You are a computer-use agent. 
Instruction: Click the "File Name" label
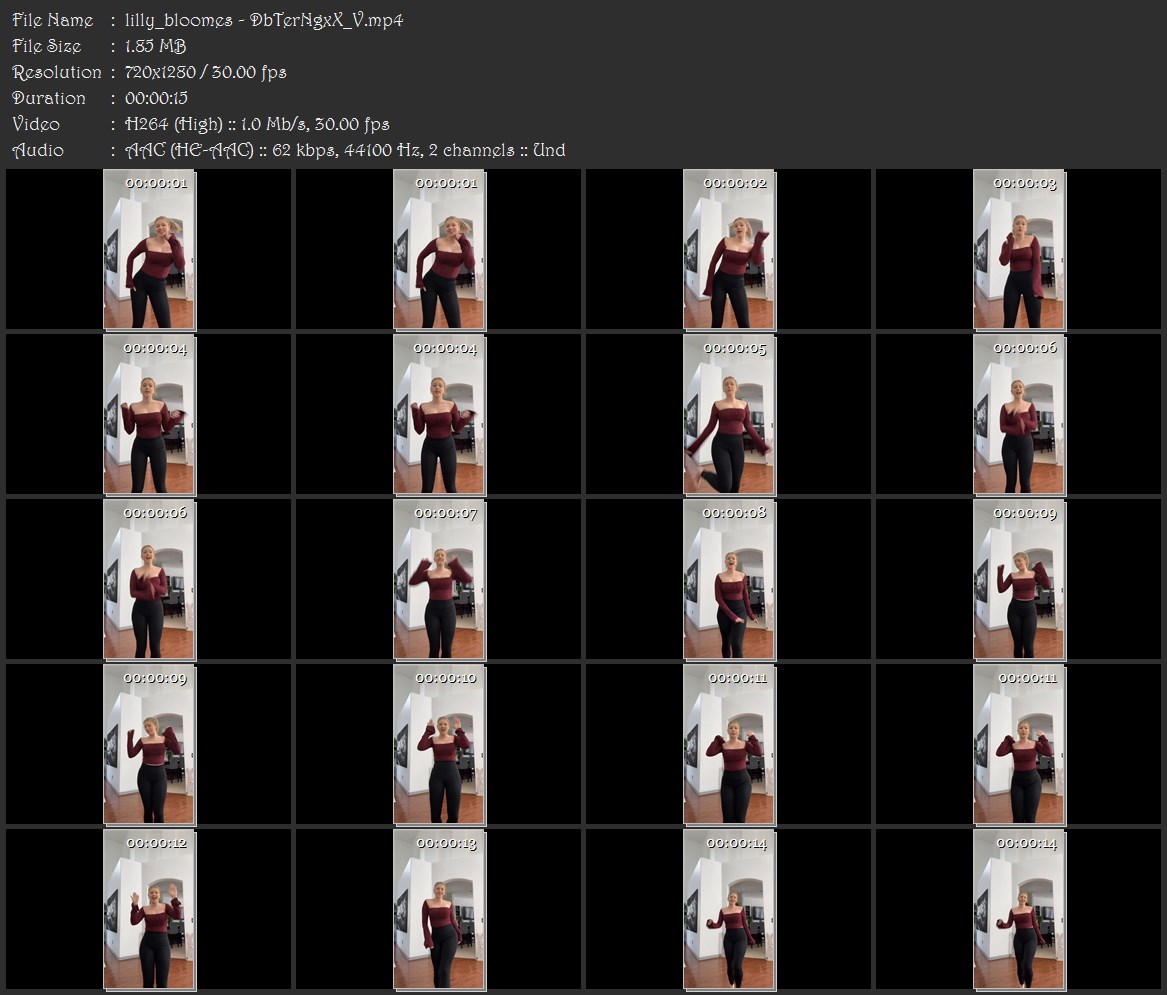pyautogui.click(x=53, y=20)
